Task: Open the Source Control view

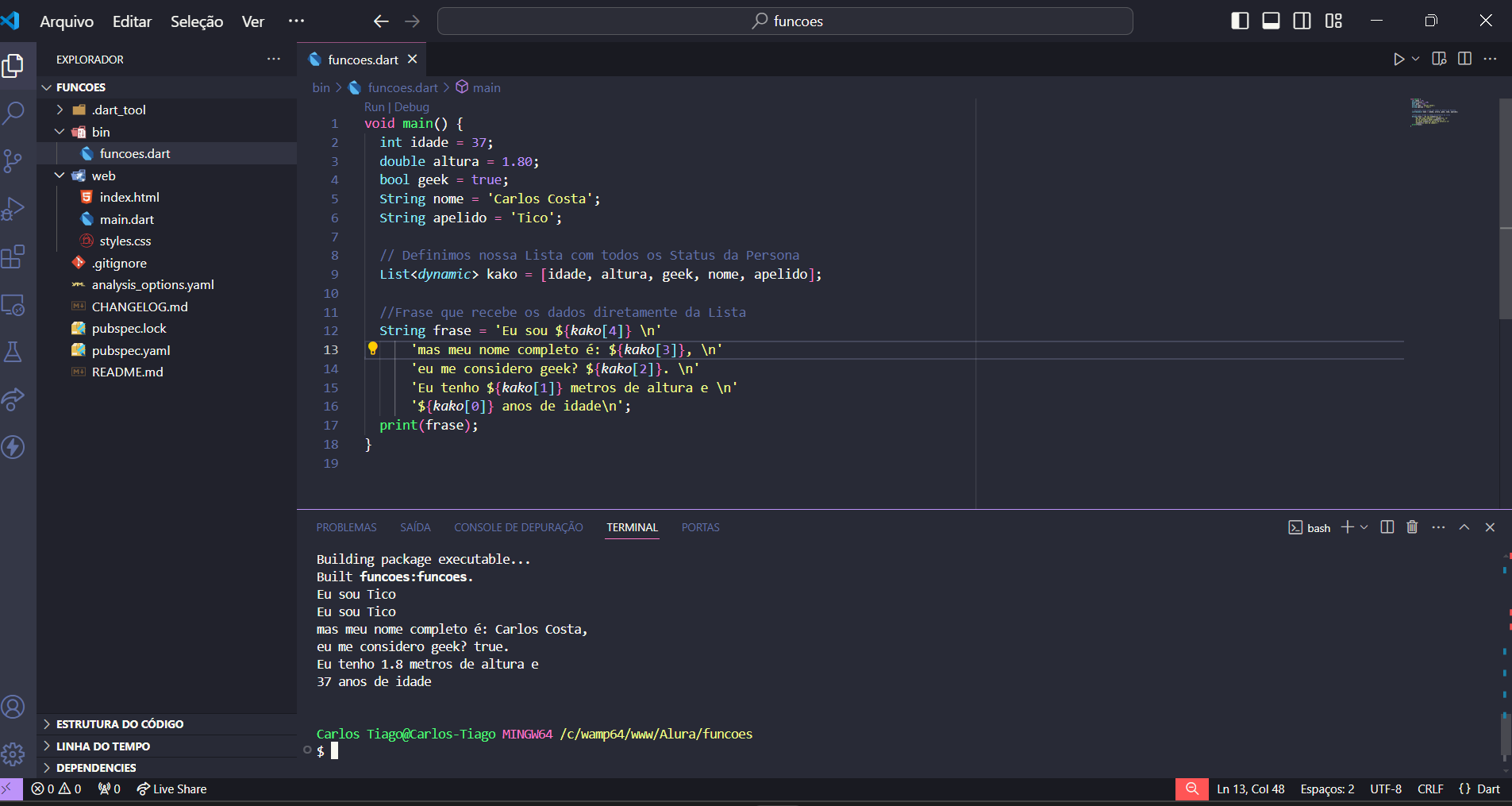Action: 13,161
